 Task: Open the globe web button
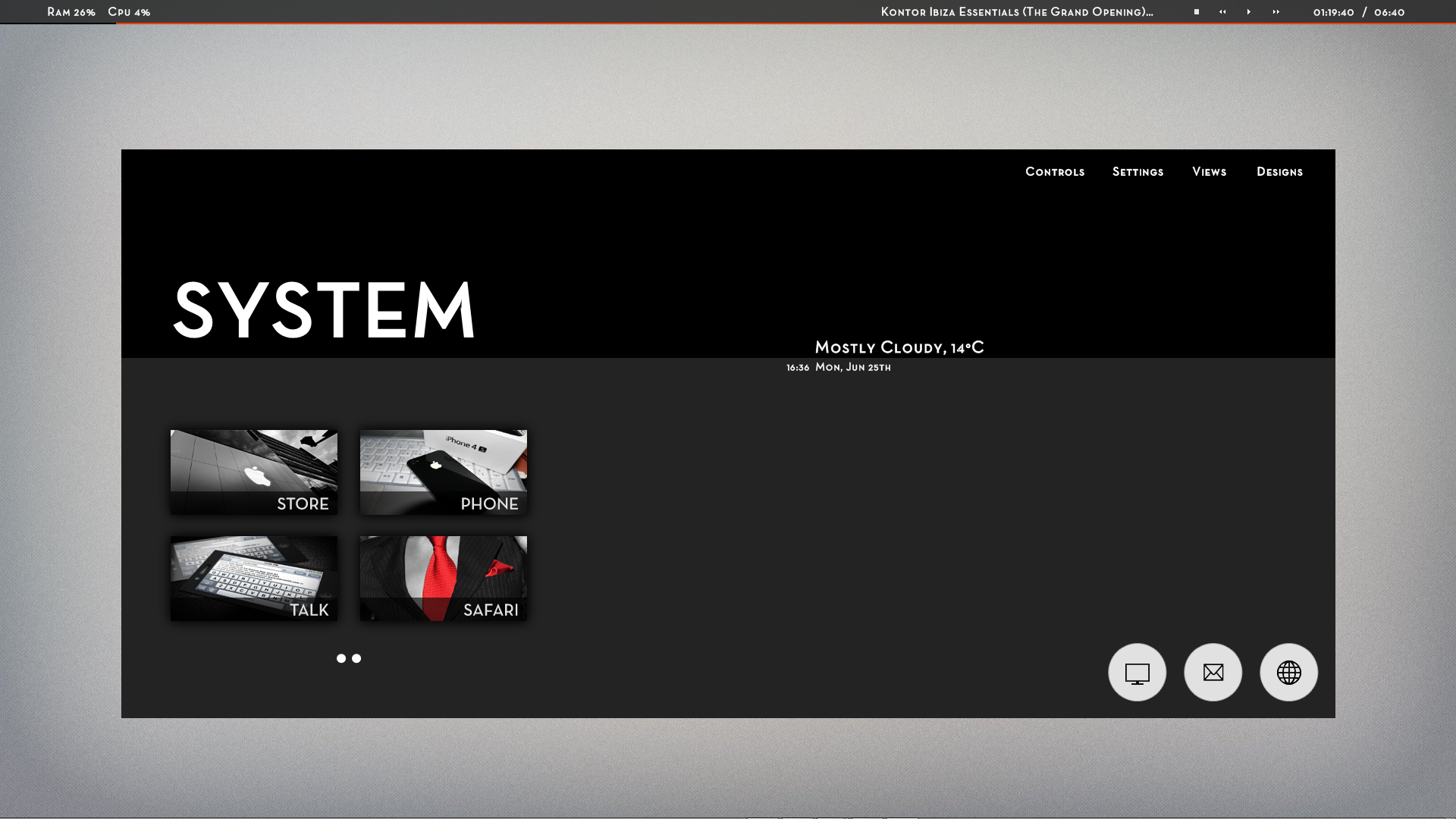[1288, 673]
